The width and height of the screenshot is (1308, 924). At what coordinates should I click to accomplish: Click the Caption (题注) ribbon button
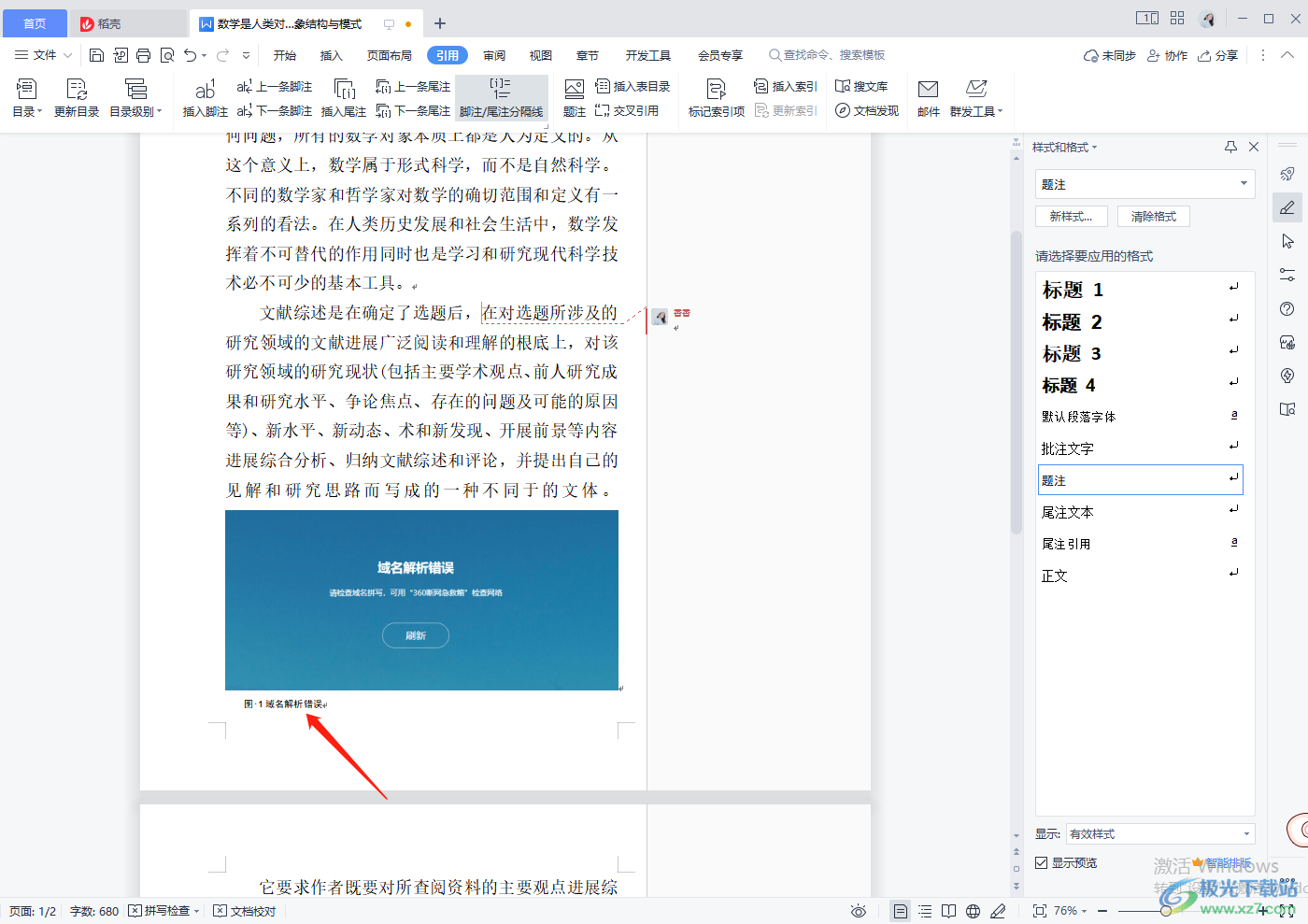click(575, 97)
